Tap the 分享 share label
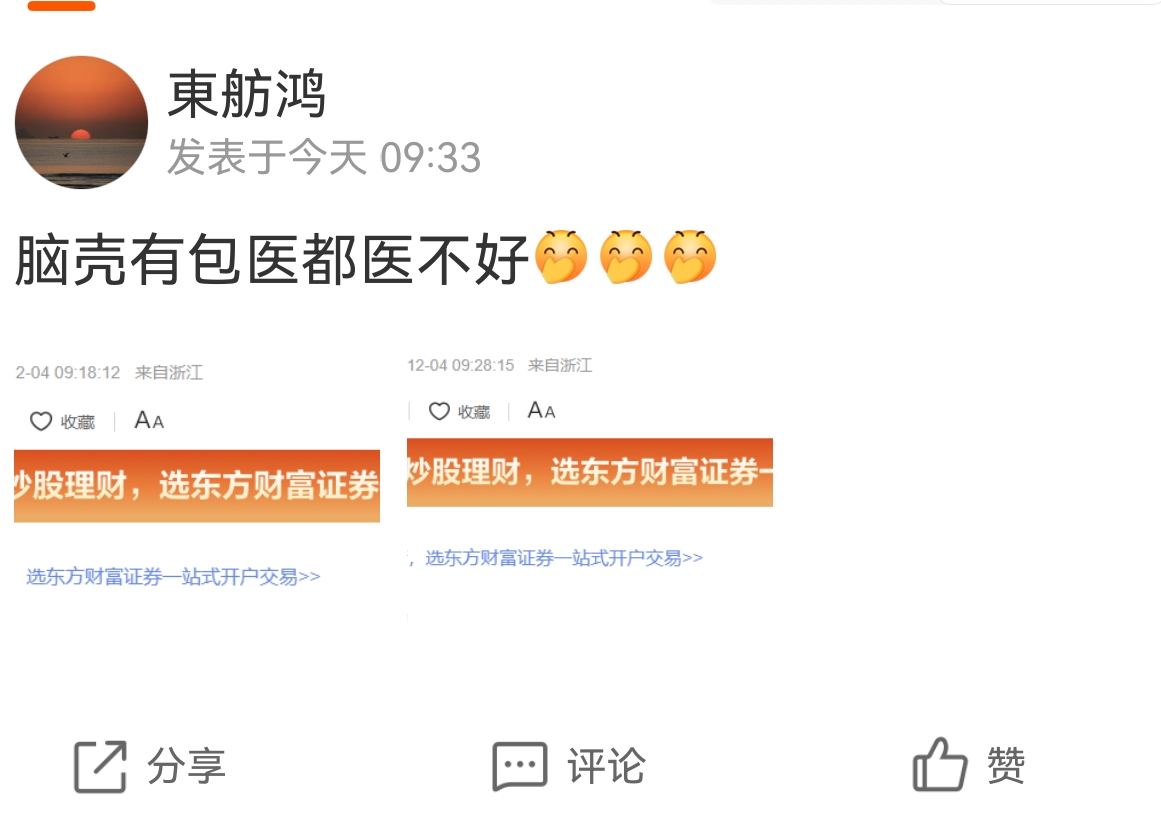 click(x=187, y=766)
